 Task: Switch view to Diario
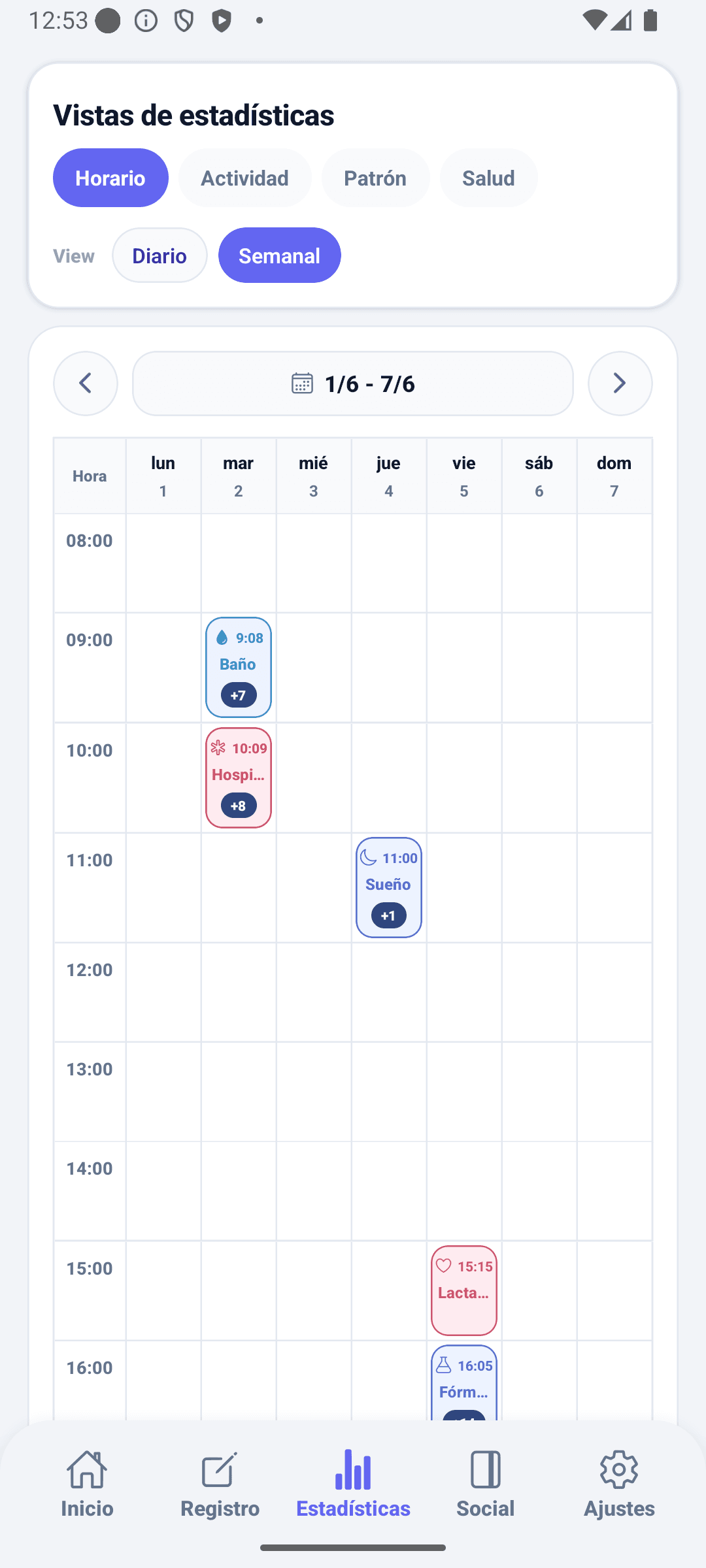[x=160, y=255]
